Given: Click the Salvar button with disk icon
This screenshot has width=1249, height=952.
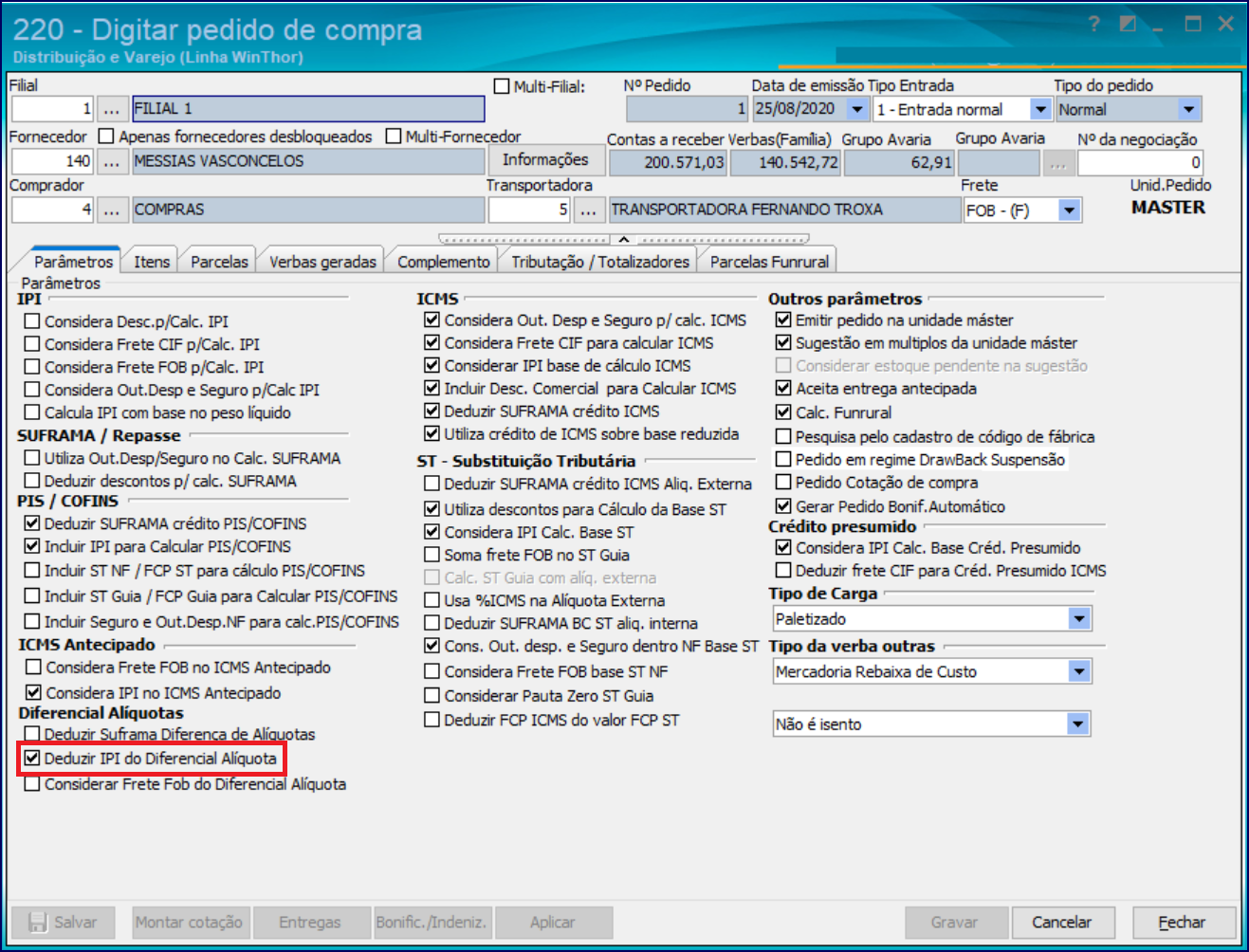Looking at the screenshot, I should coord(63,923).
